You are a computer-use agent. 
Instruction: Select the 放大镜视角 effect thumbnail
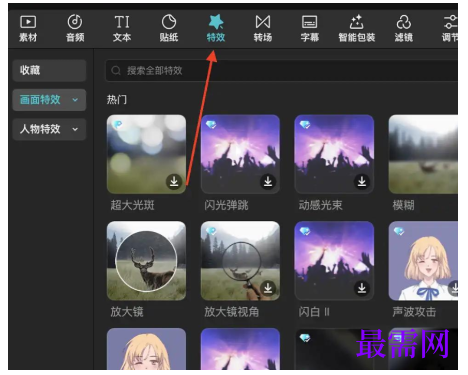(x=240, y=261)
